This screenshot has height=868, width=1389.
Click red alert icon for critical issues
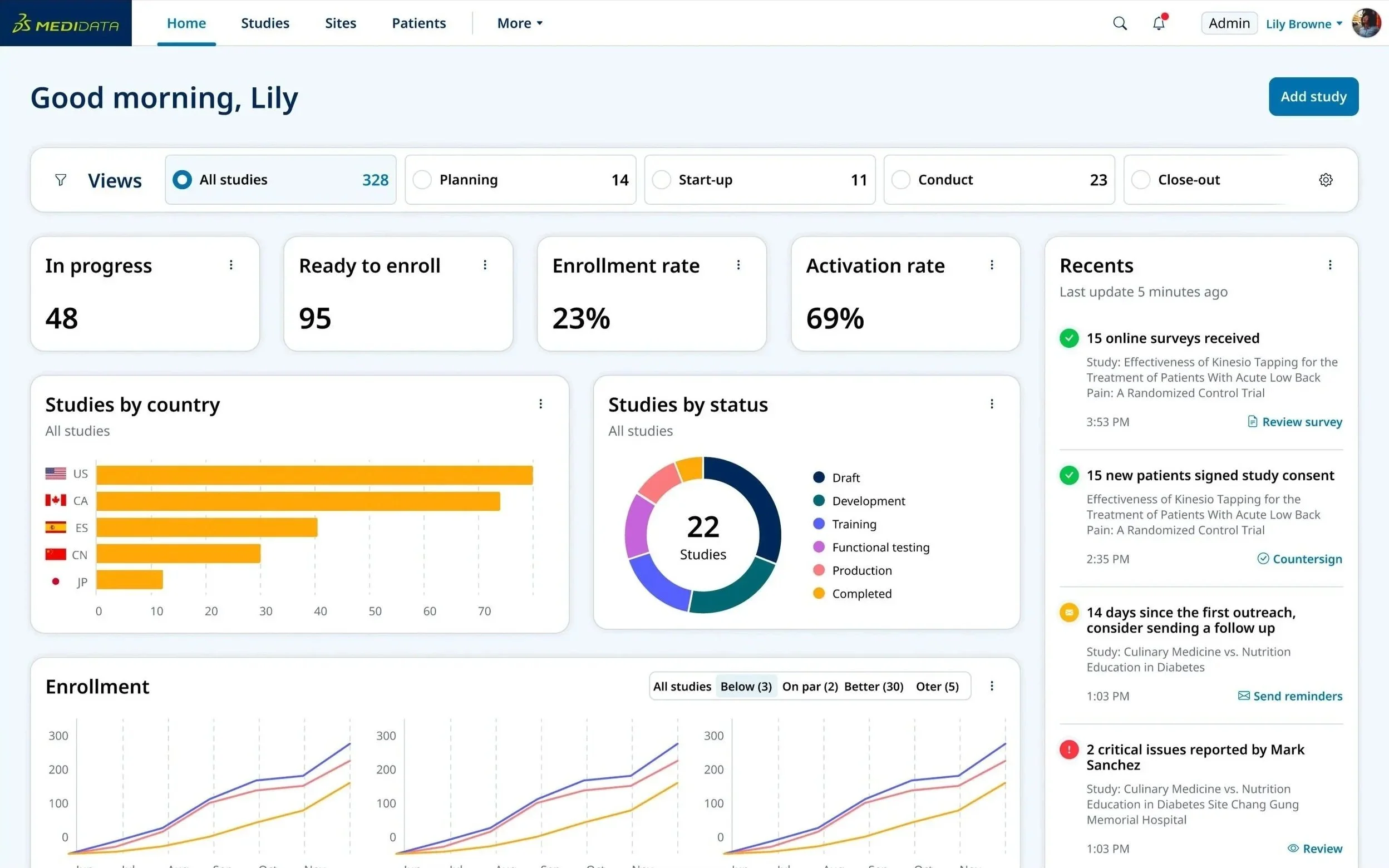1068,749
